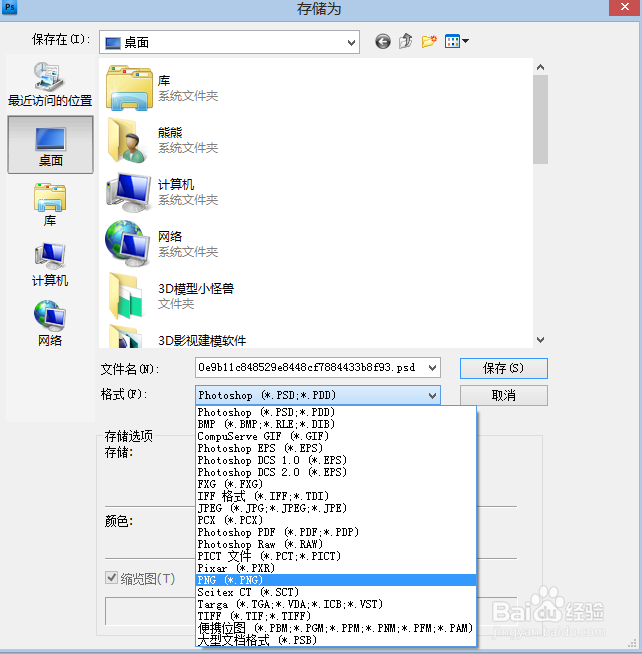
Task: Choose PICT 文件 format
Action: point(336,556)
